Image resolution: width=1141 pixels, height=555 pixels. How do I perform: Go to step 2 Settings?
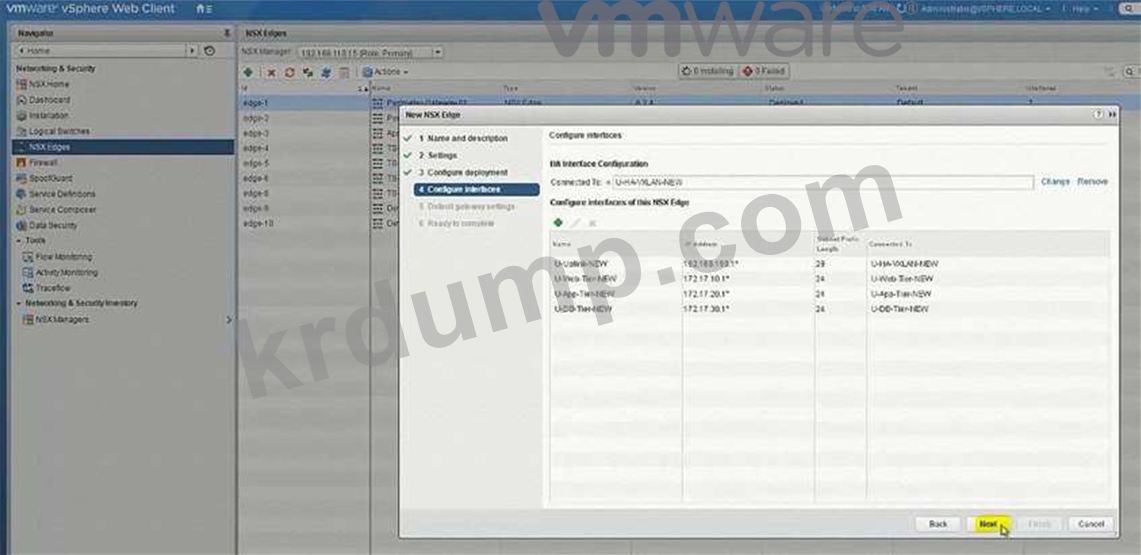[437, 156]
